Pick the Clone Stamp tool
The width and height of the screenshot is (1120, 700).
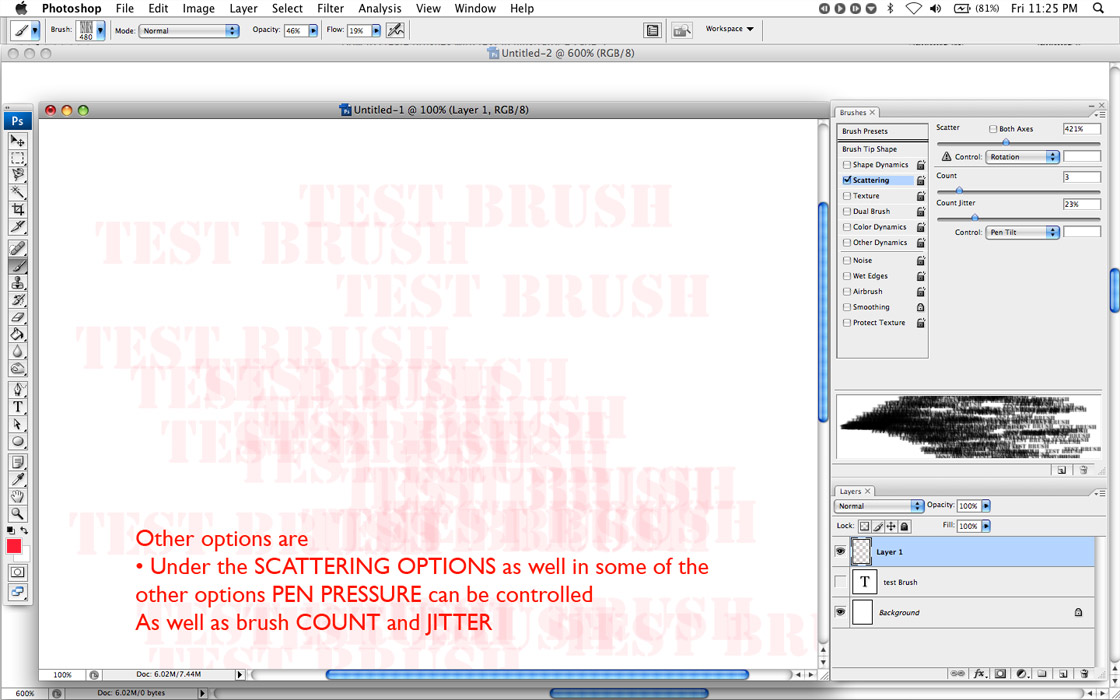pyautogui.click(x=18, y=283)
